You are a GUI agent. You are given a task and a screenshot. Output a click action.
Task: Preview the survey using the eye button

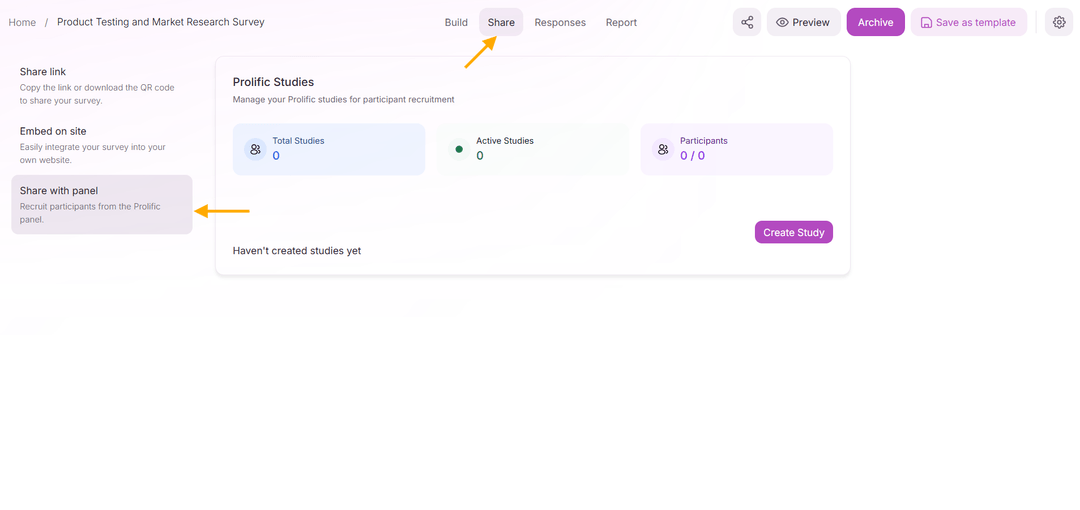pos(803,22)
